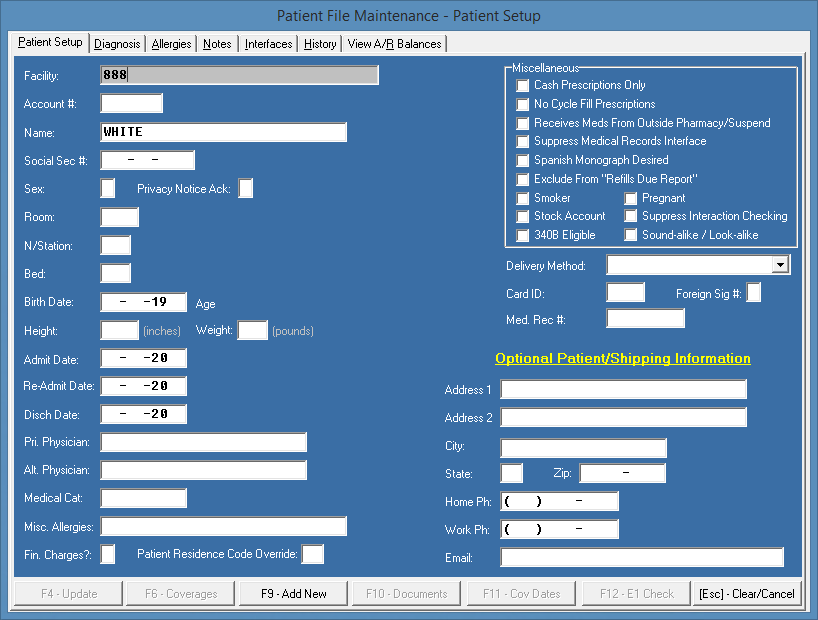The image size is (818, 620).
Task: Click the Birth Date field
Action: pyautogui.click(x=143, y=302)
